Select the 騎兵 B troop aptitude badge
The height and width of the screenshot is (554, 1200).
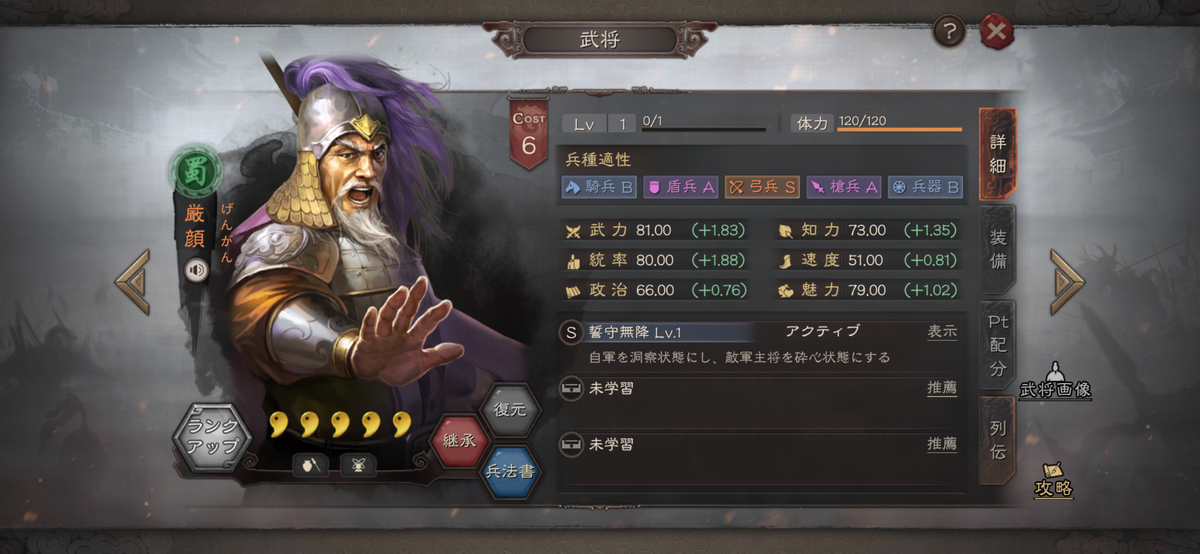599,185
